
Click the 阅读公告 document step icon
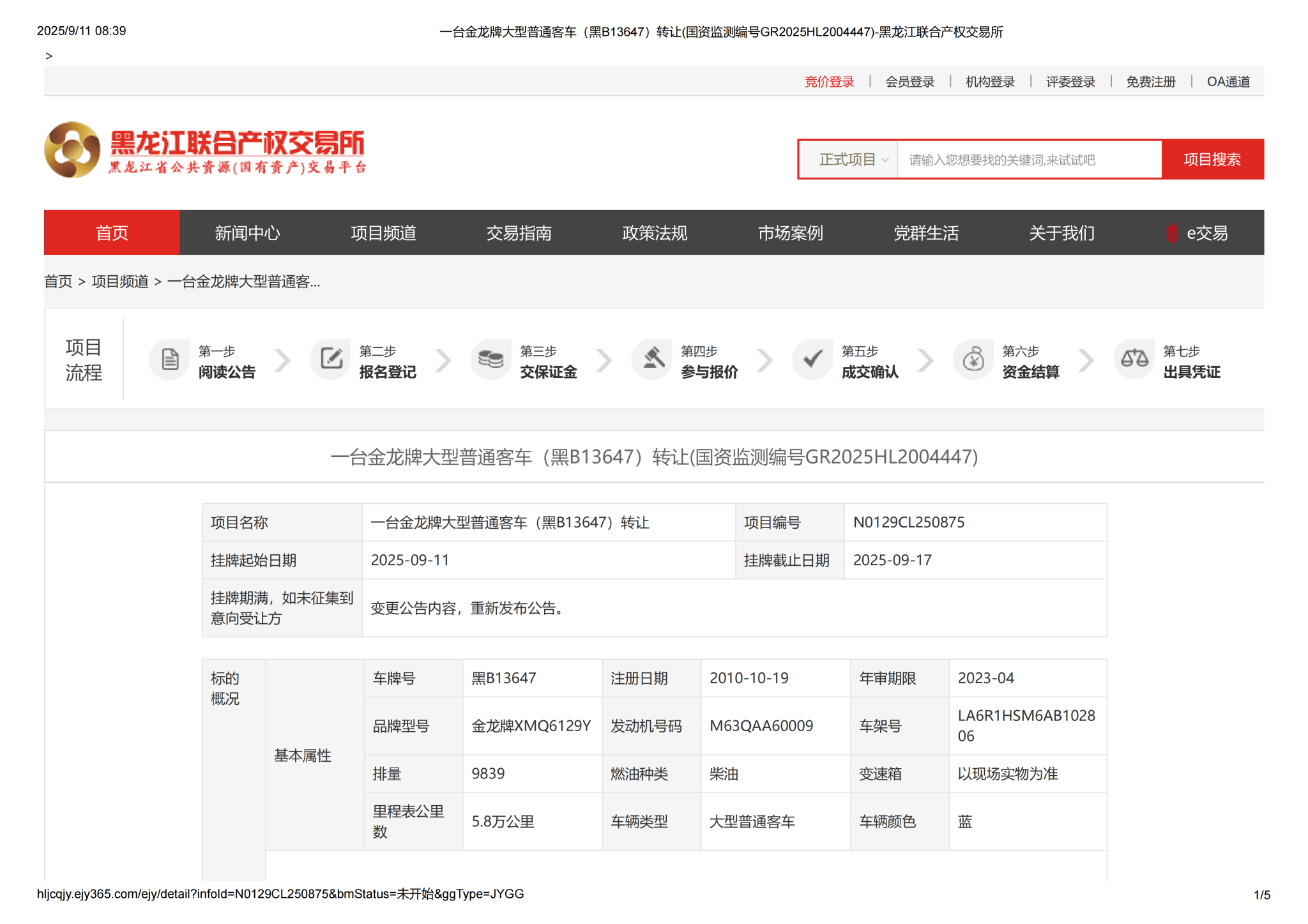point(170,360)
